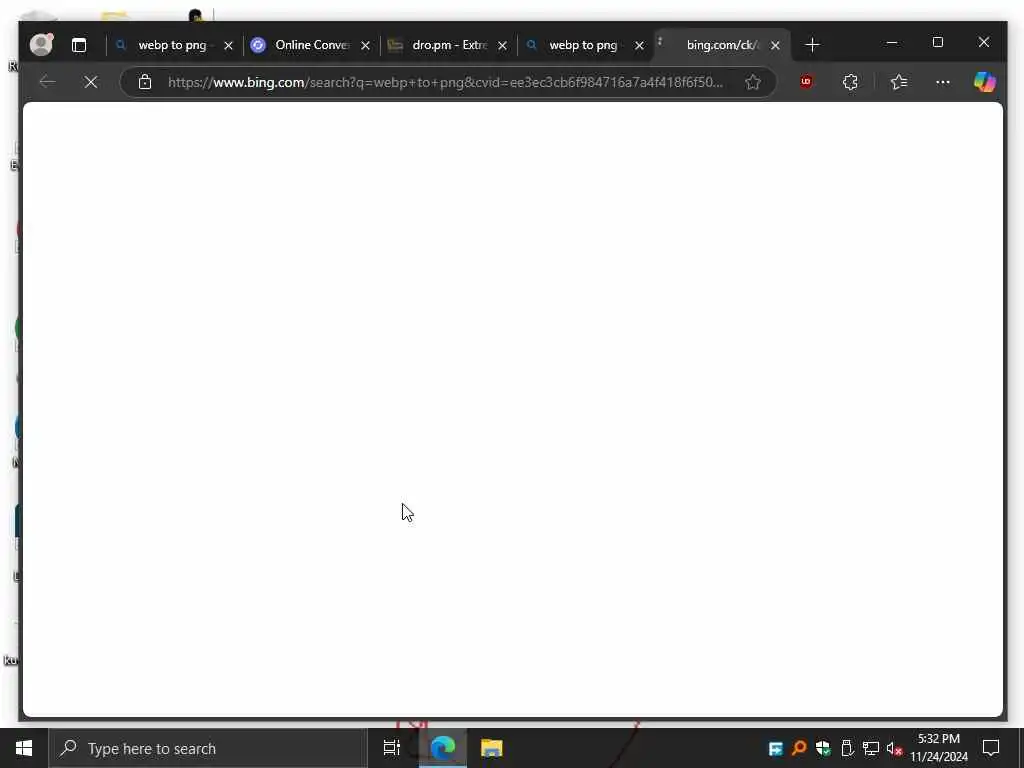
Task: Open the notification center icon
Action: 991,748
